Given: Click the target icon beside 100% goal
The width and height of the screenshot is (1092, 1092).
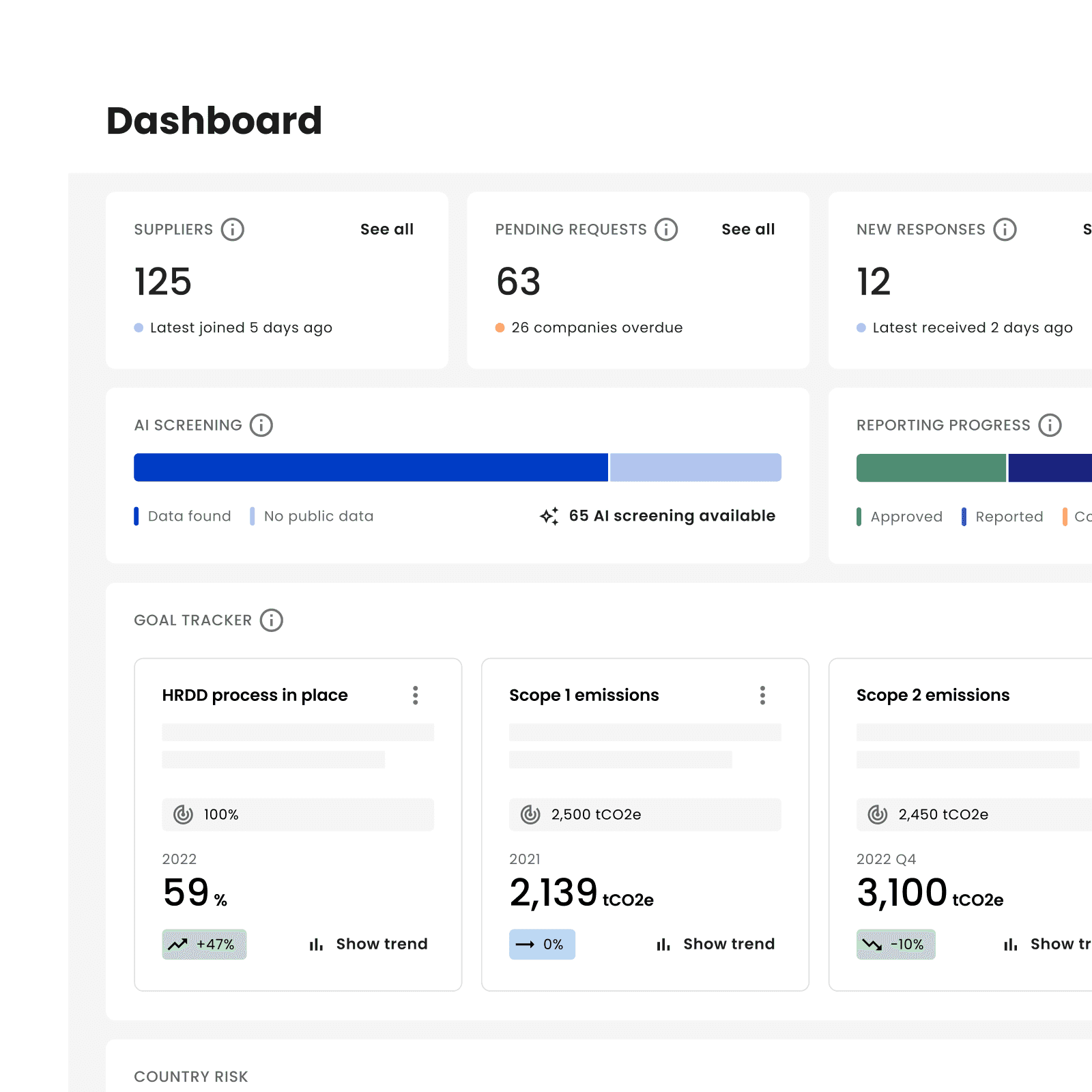Looking at the screenshot, I should point(182,814).
